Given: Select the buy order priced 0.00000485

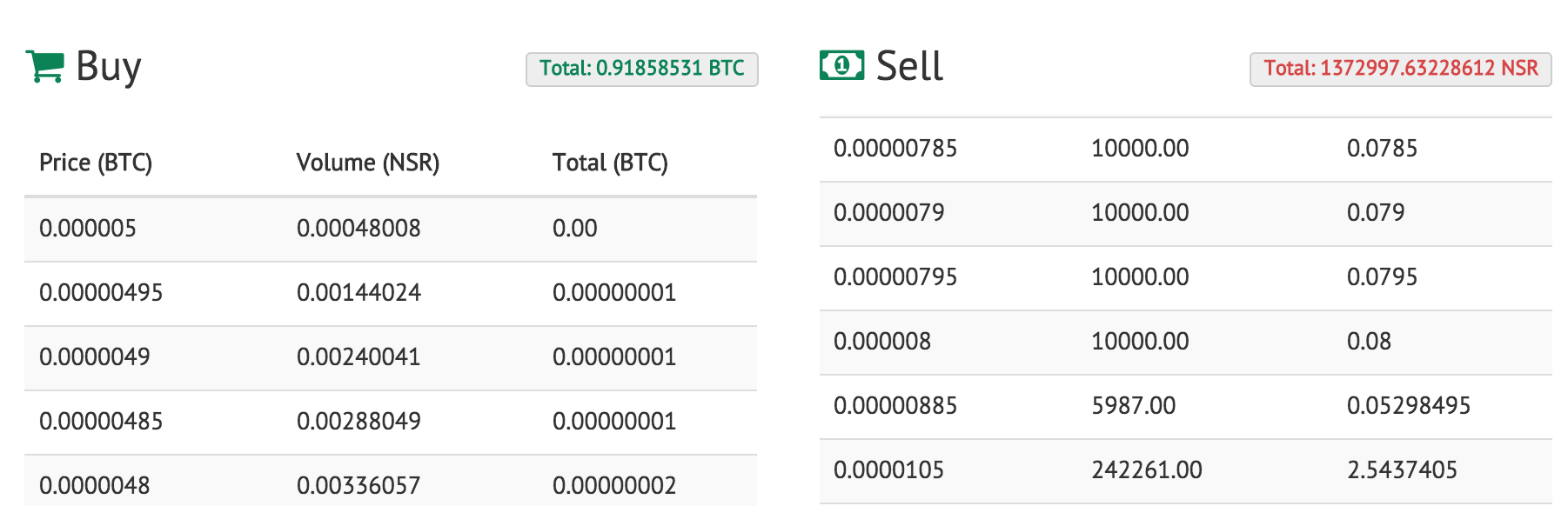Looking at the screenshot, I should 101,422.
